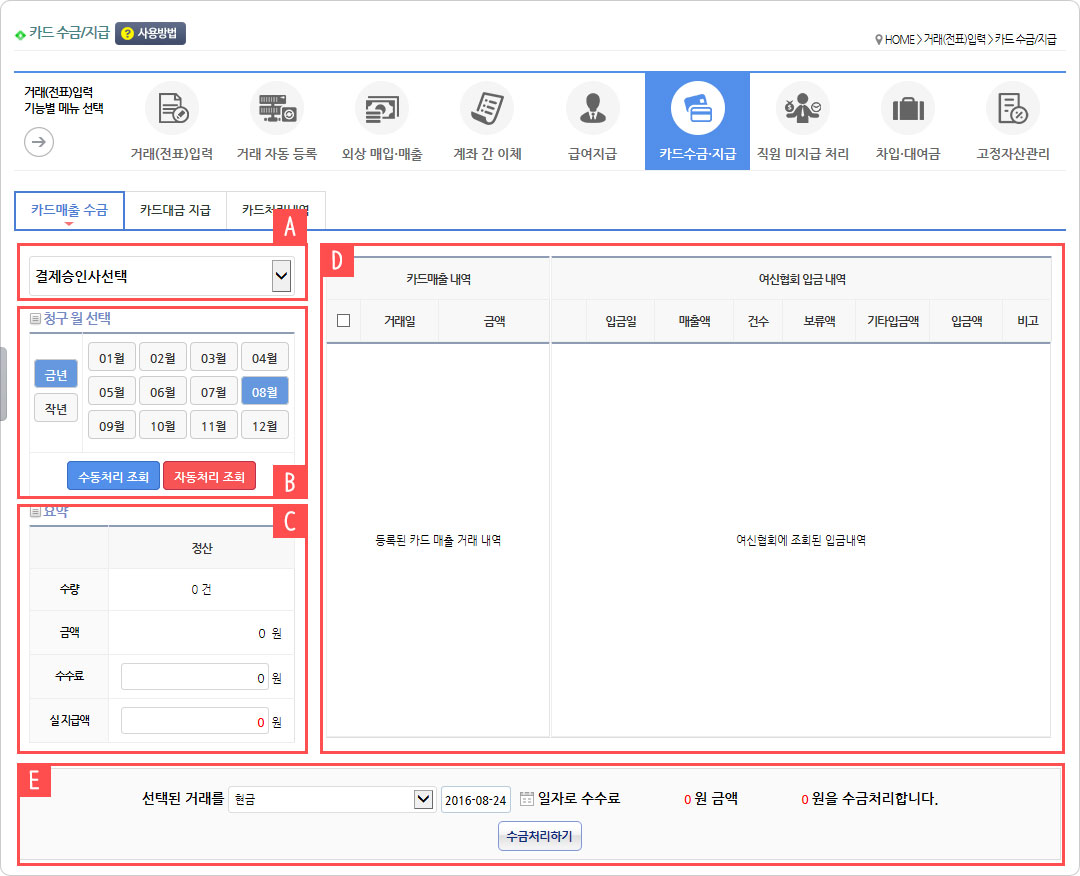Open 고정자산관리 icon
1080x876 pixels.
coord(1012,109)
